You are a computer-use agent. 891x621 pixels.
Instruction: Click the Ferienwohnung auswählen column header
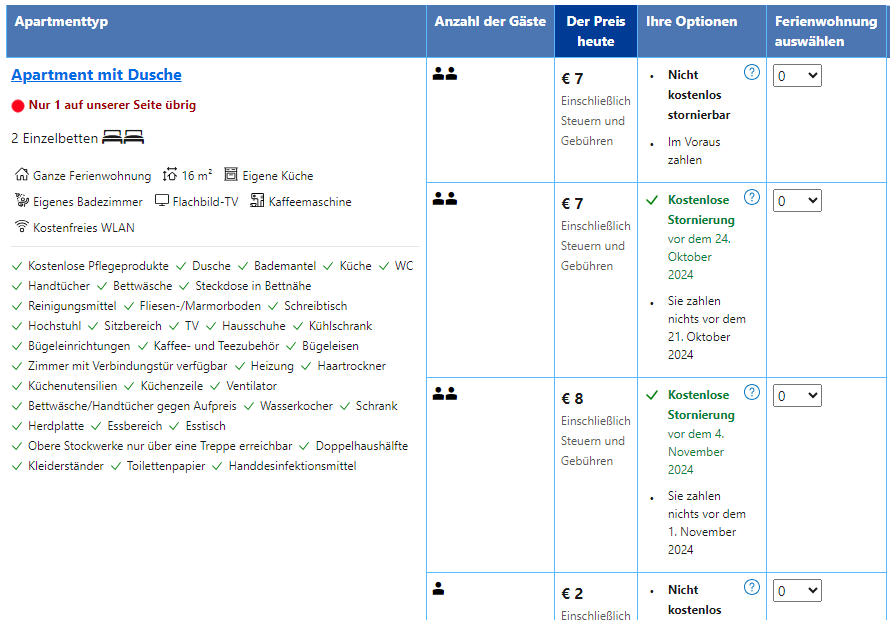pos(827,31)
